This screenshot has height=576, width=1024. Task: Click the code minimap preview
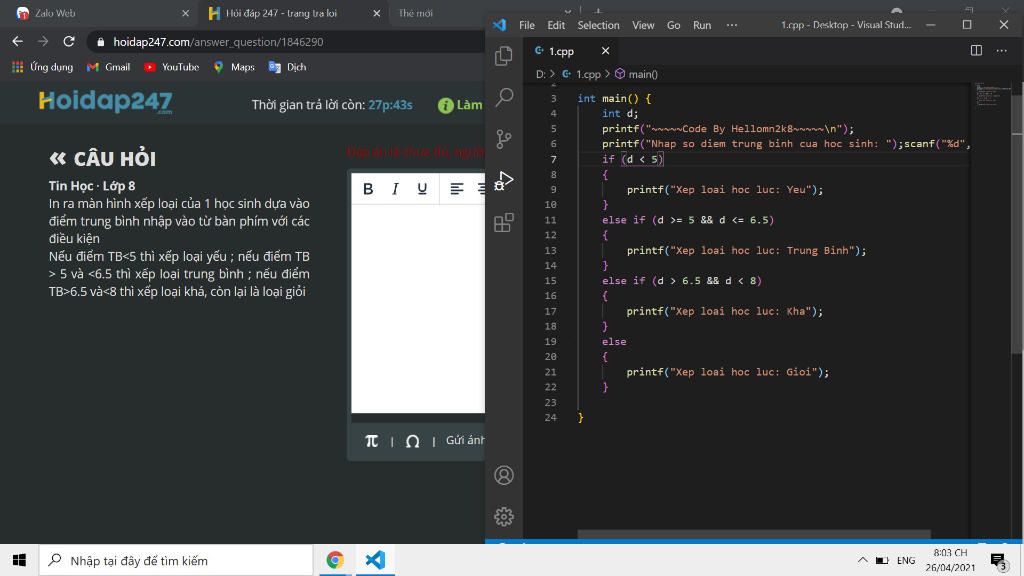(993, 95)
